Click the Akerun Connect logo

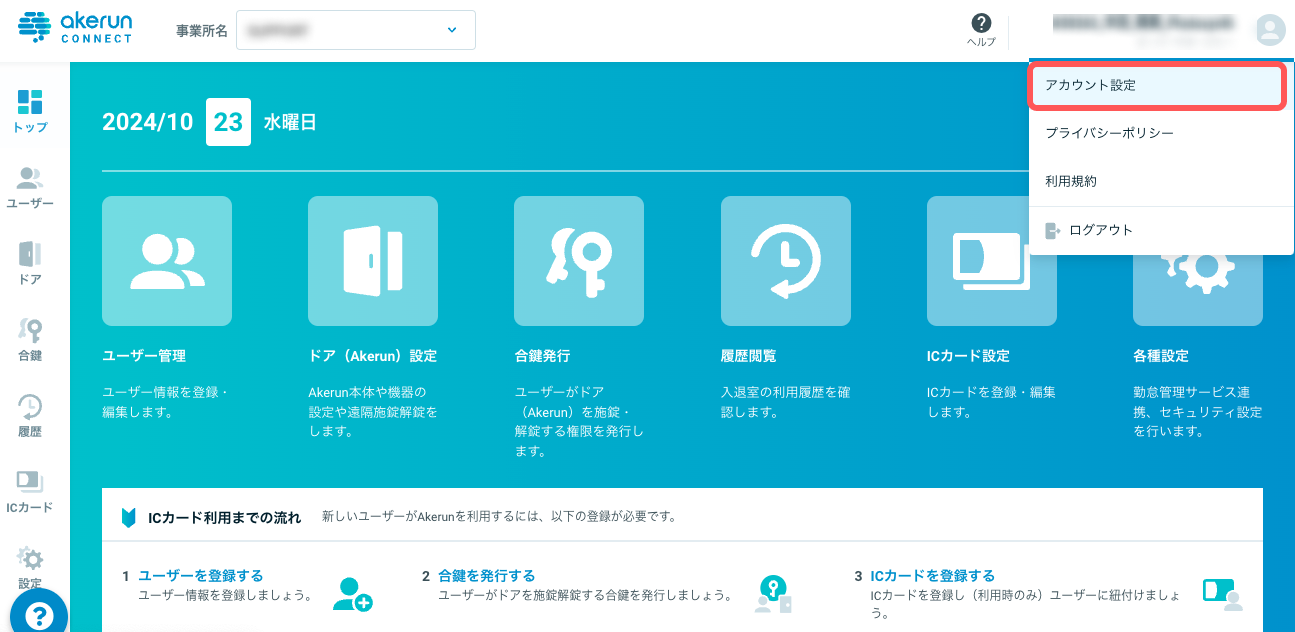pos(76,27)
